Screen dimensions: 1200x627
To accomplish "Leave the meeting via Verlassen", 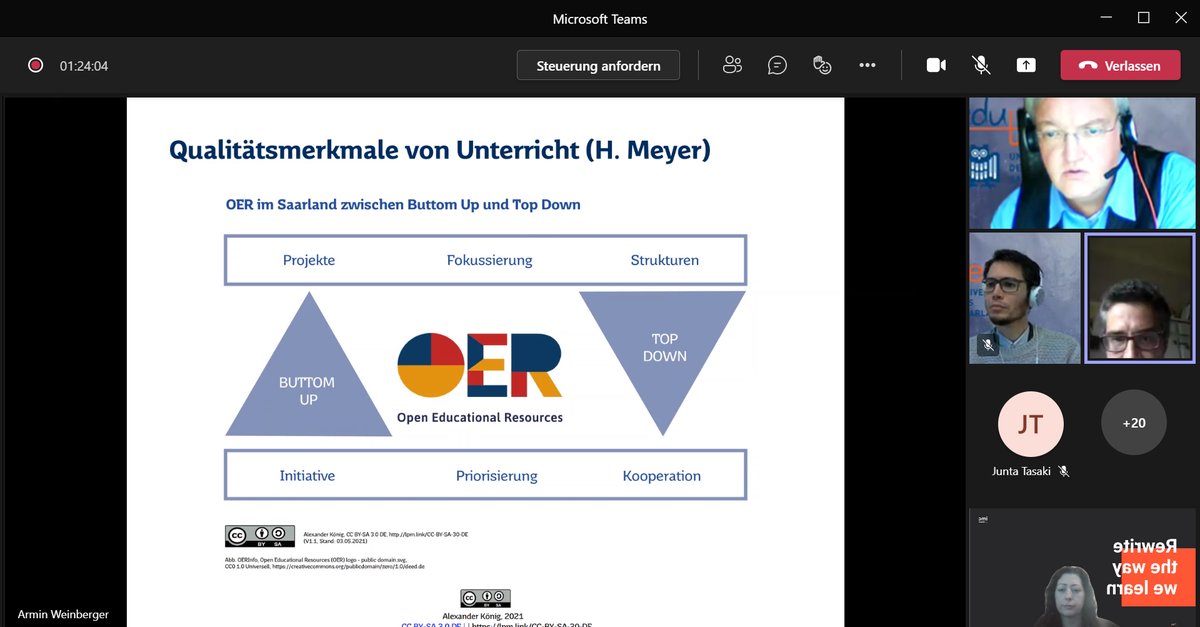I will pyautogui.click(x=1120, y=64).
